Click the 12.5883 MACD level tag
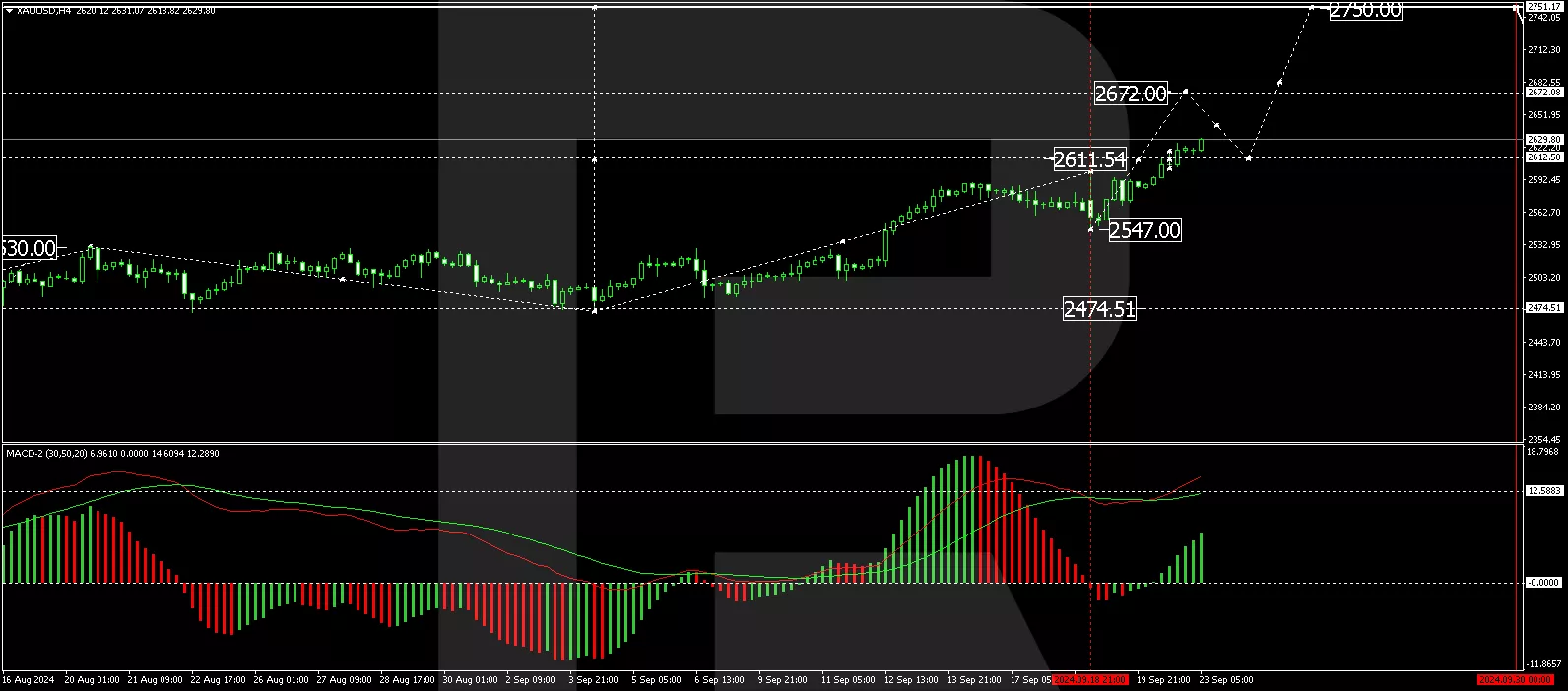The width and height of the screenshot is (1568, 691). [1543, 491]
